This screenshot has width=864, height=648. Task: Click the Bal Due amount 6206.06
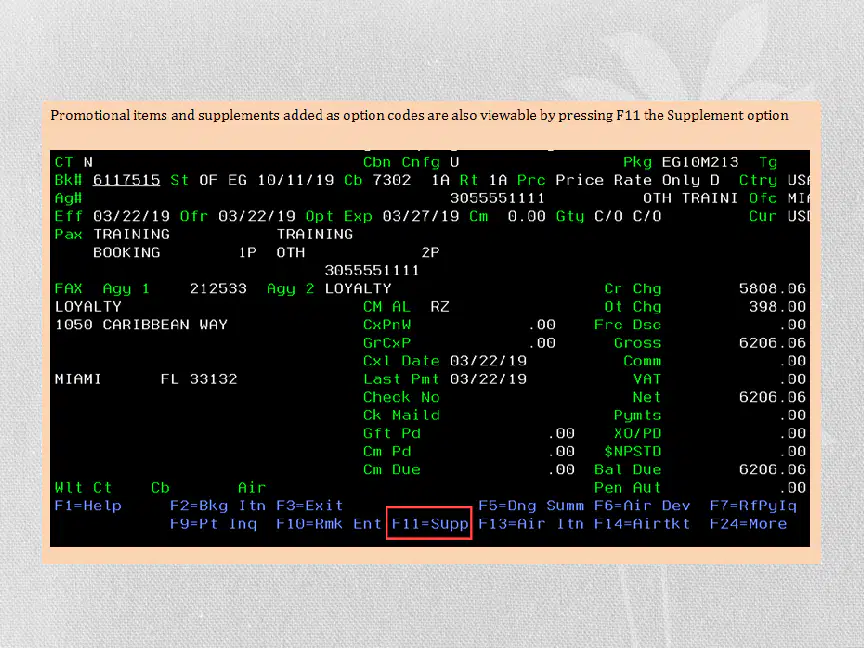click(772, 469)
